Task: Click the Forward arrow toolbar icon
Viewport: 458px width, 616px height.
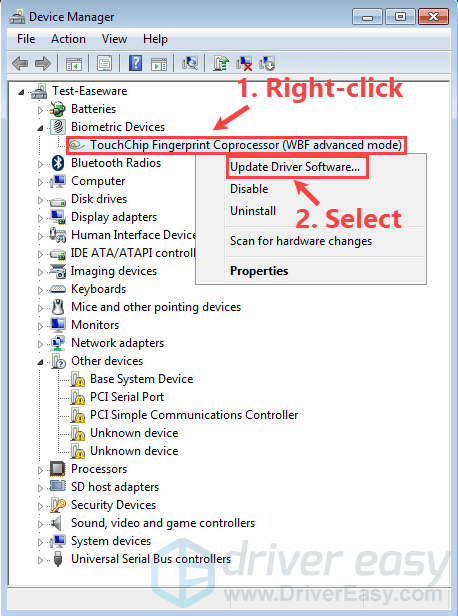Action: [43, 63]
